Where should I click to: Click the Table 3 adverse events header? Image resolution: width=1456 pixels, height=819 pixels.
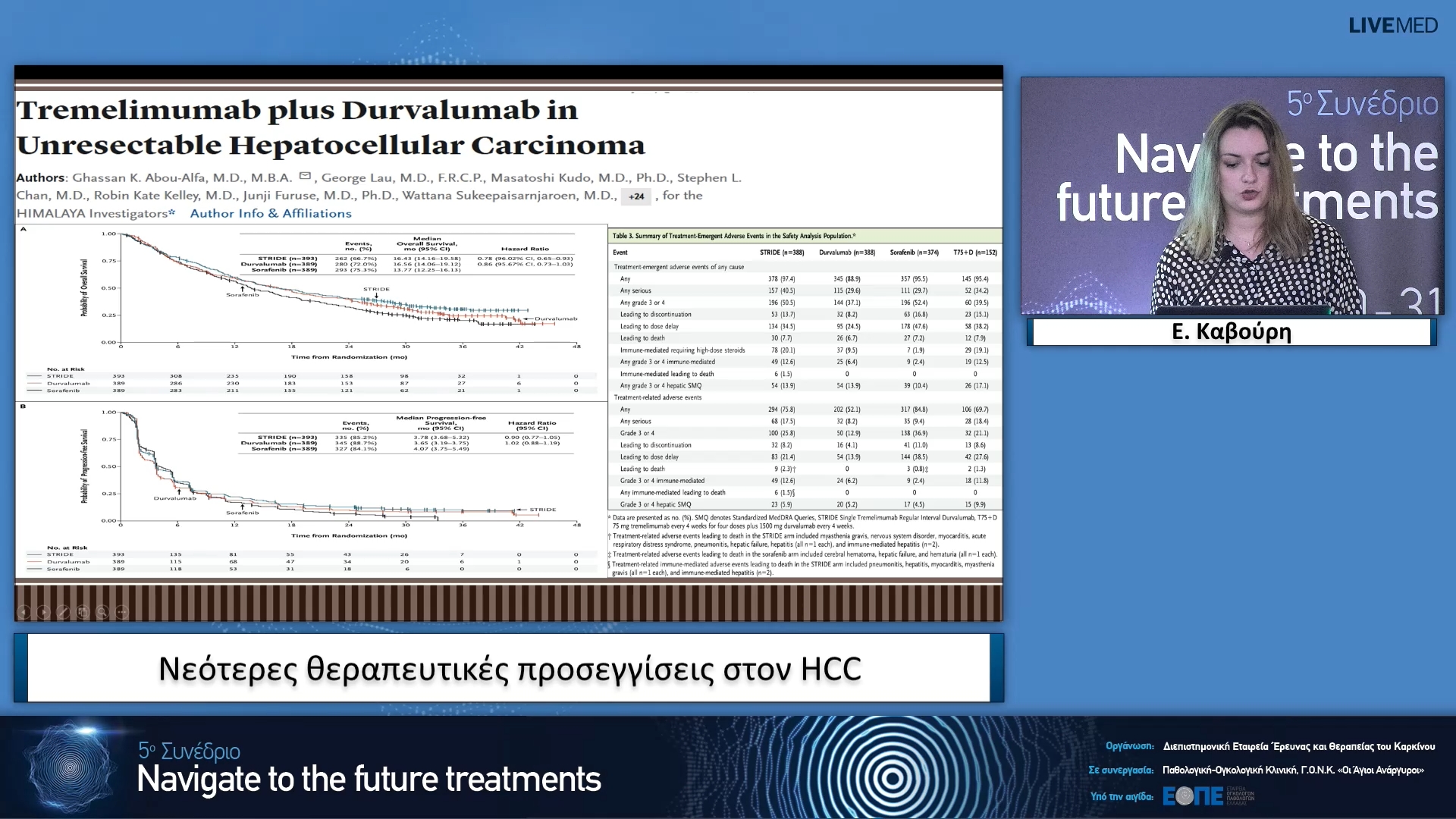734,236
